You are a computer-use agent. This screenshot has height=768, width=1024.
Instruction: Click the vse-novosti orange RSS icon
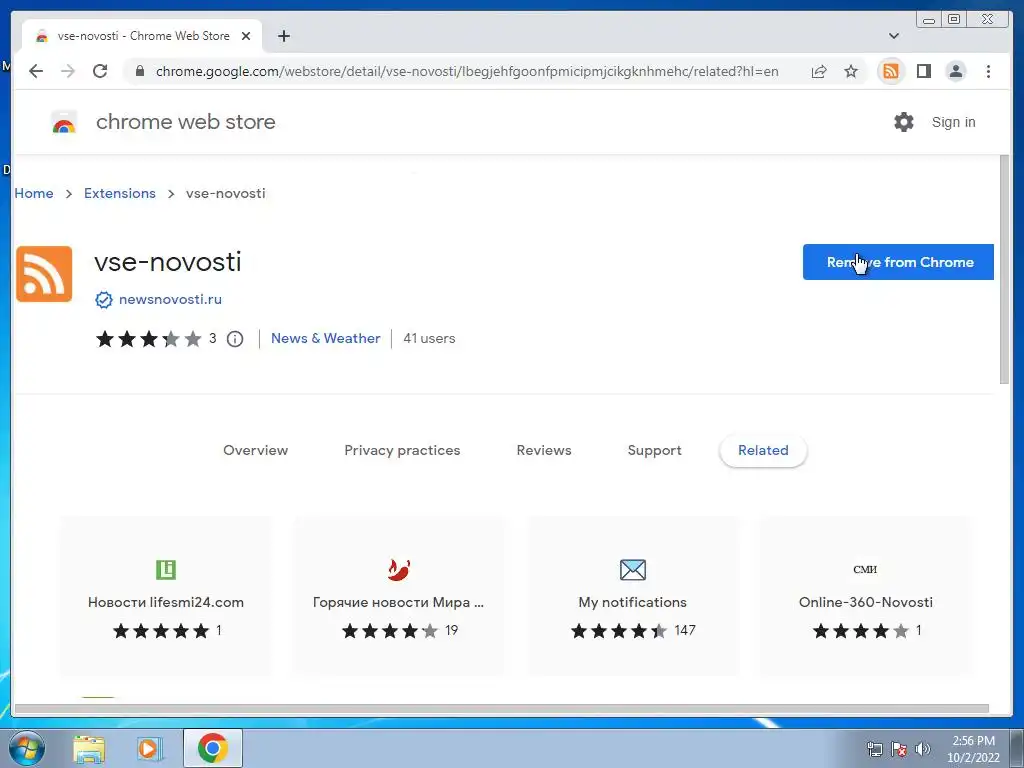click(x=44, y=274)
